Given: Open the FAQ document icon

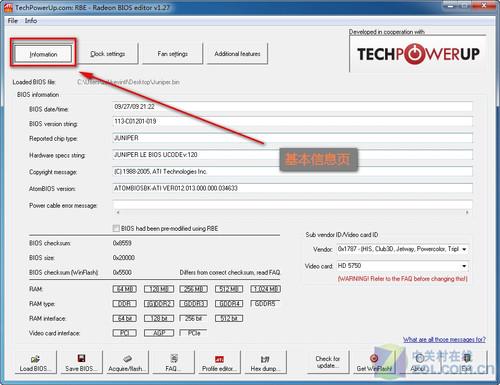Looking at the screenshot, I should point(174,358).
